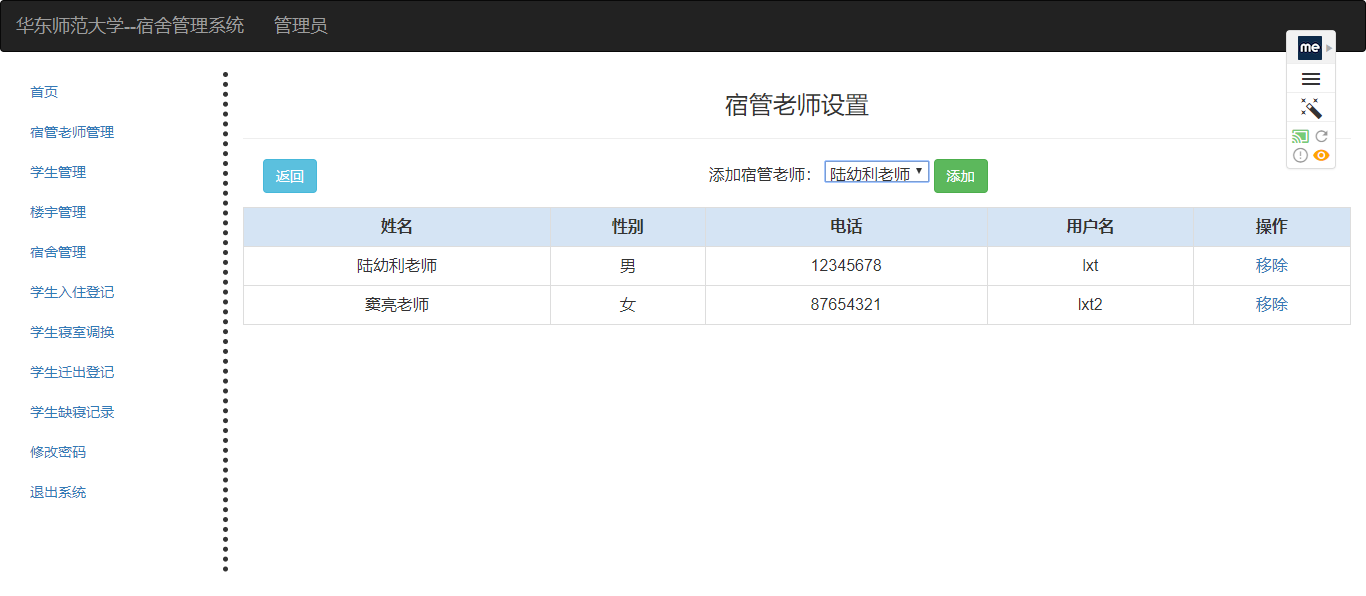Viewport: 1366px width, 596px height.
Task: Click gender cell 男
Action: 628,266
